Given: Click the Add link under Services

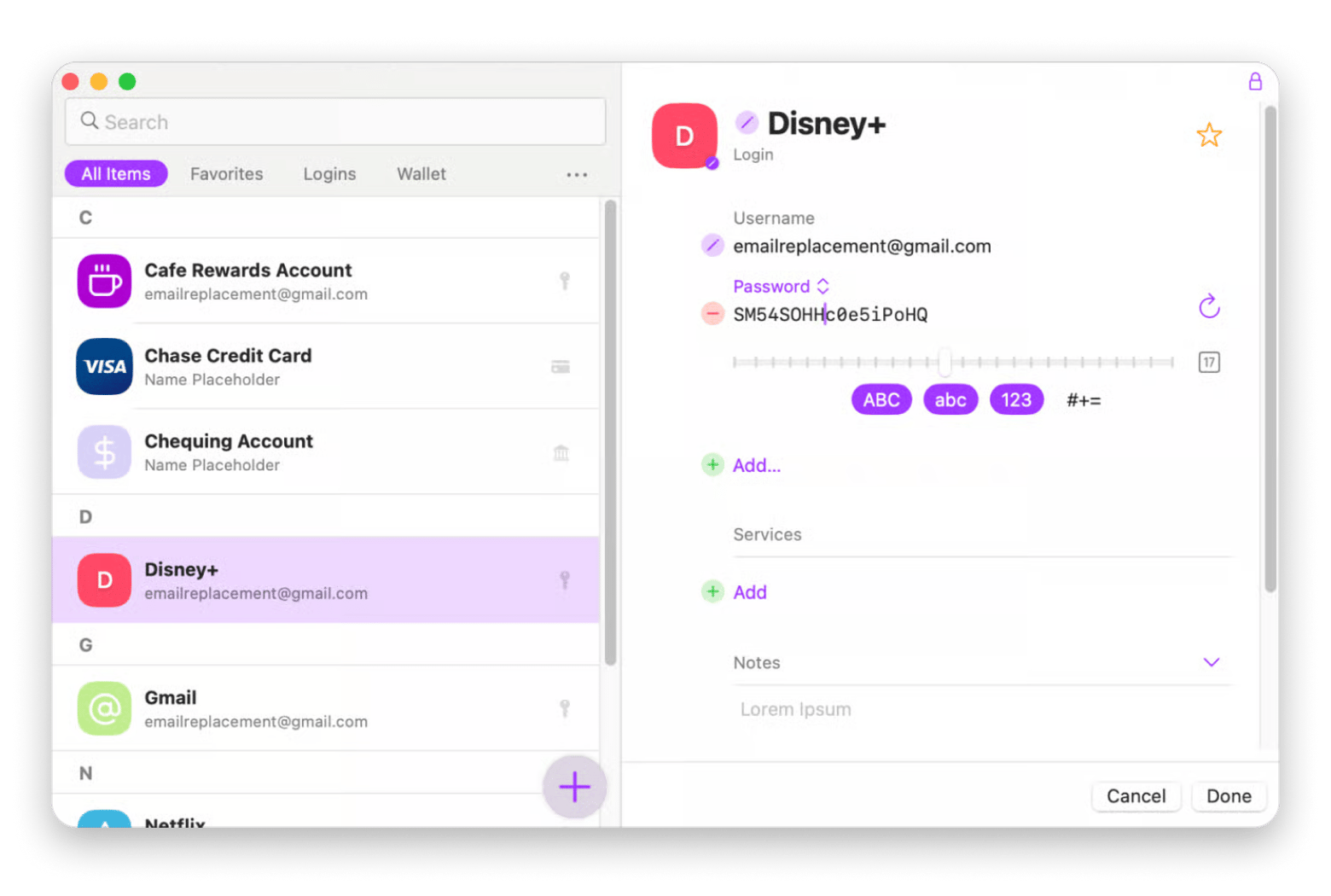Looking at the screenshot, I should (750, 592).
